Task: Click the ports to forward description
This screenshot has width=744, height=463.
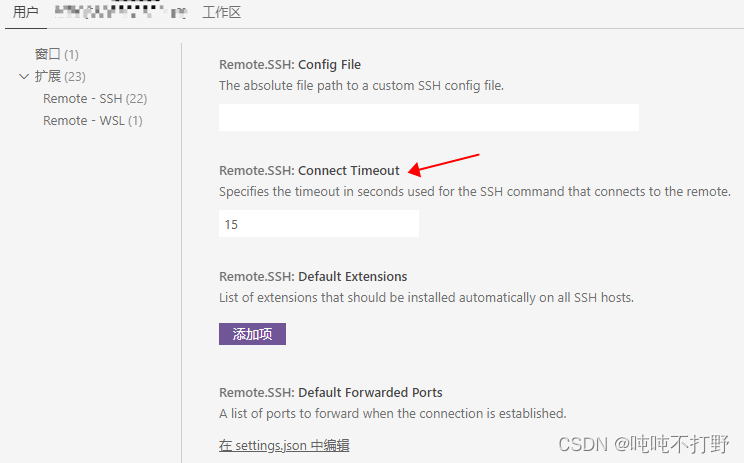Action: point(392,413)
